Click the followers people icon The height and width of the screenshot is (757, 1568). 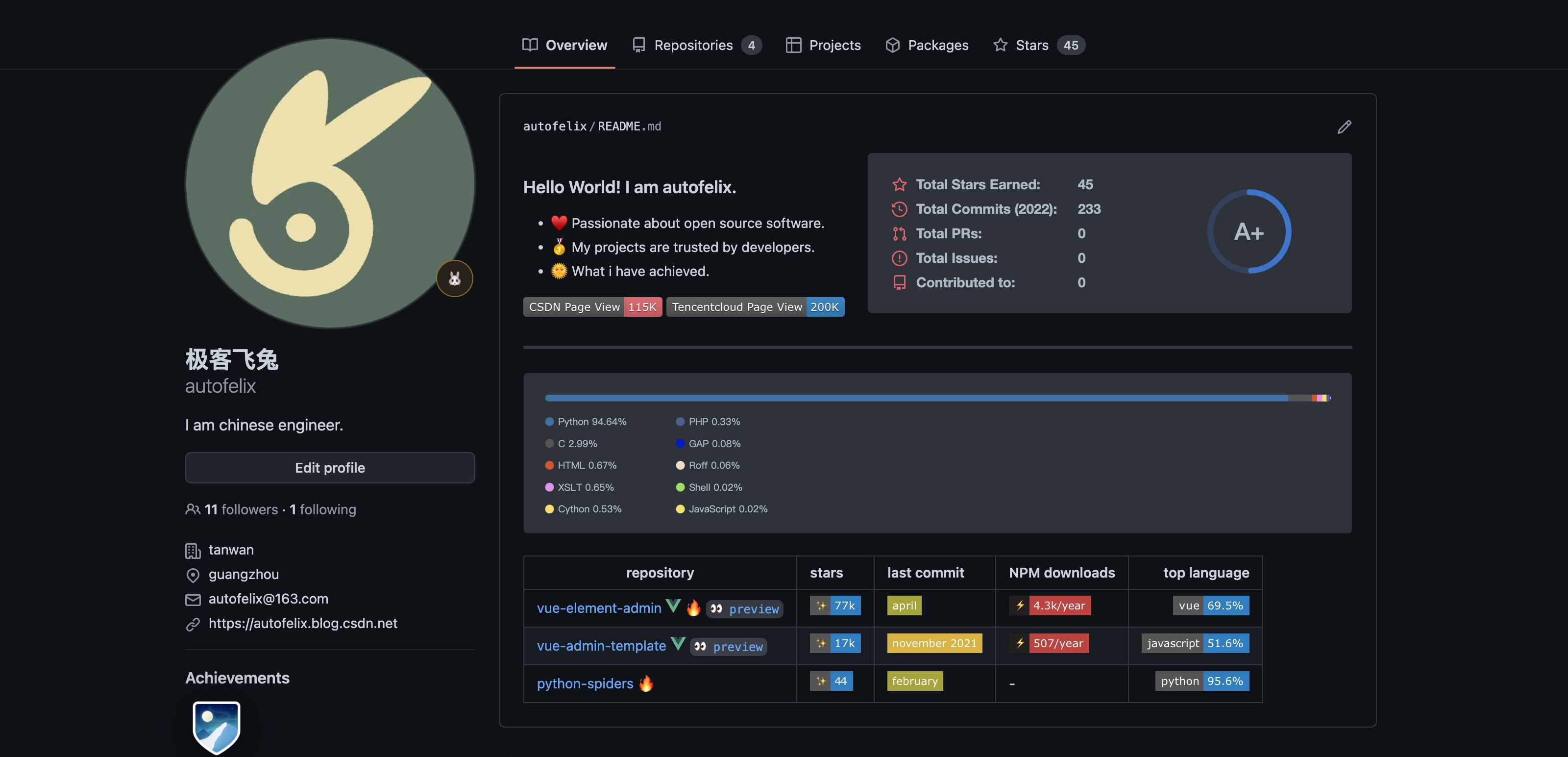click(193, 509)
